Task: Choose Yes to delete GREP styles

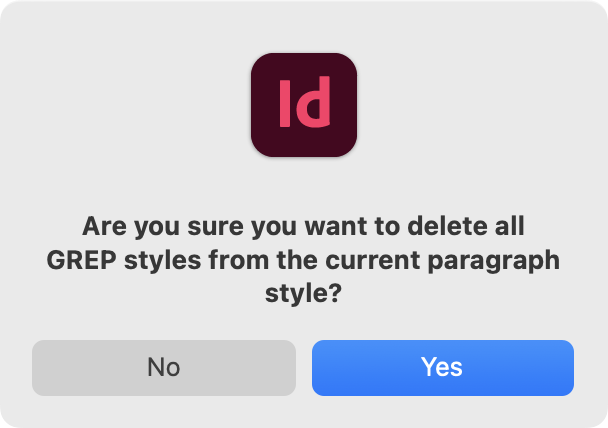Action: click(442, 367)
